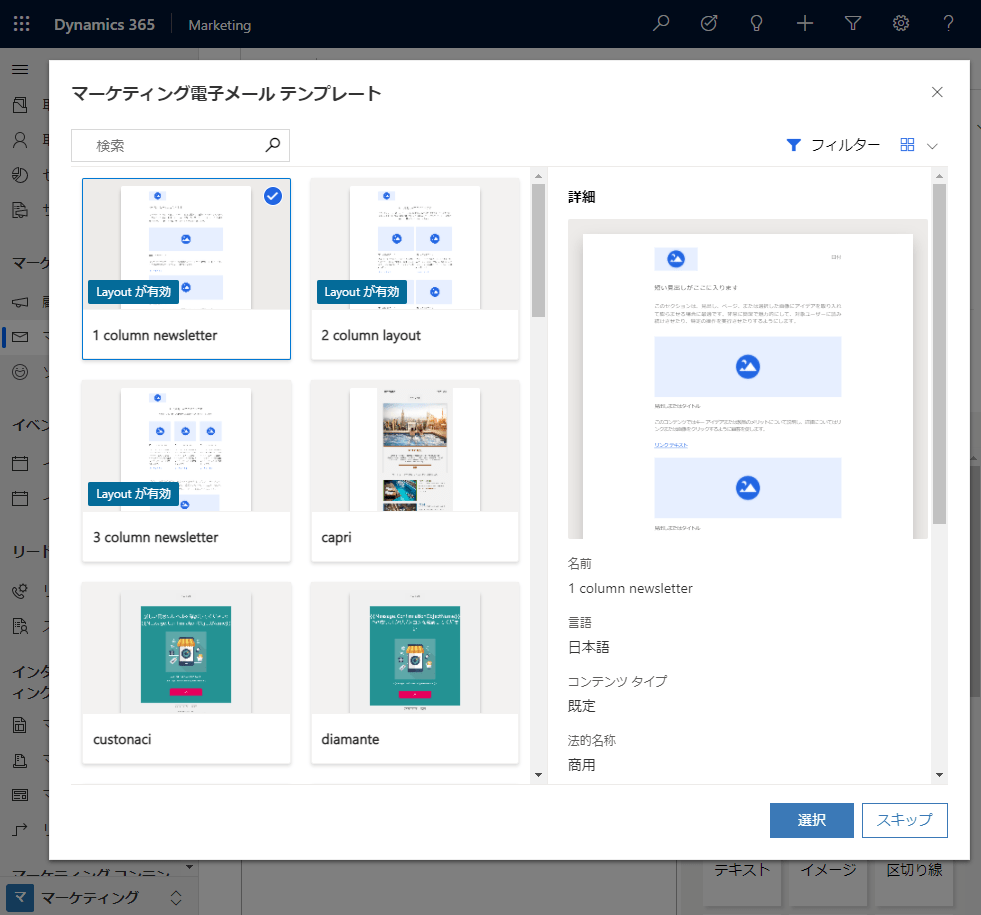Close the template dialog with X
The width and height of the screenshot is (981, 915).
(937, 92)
